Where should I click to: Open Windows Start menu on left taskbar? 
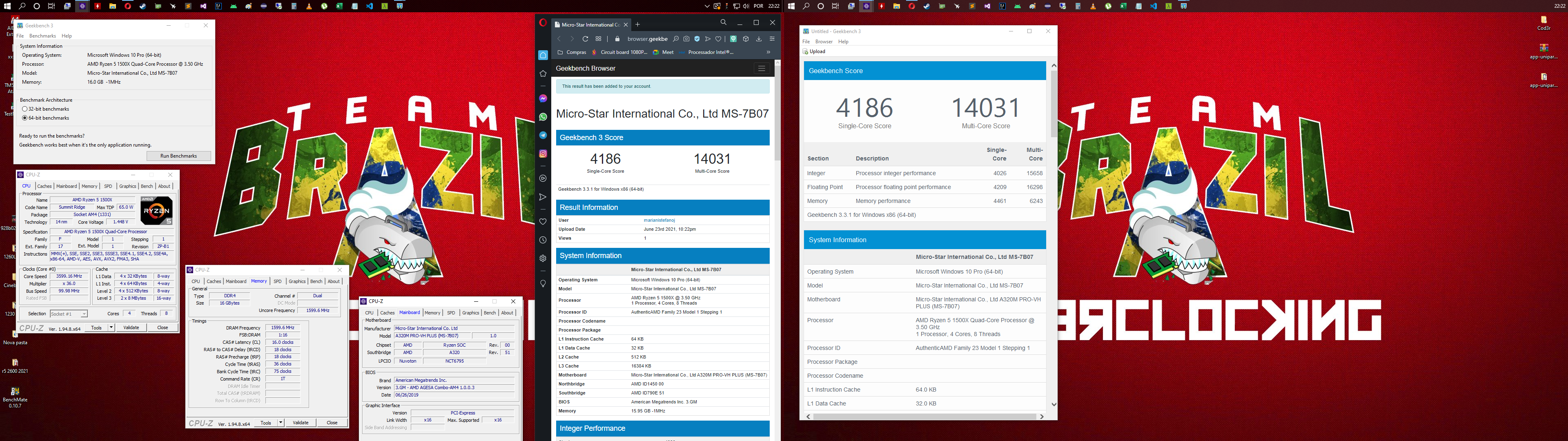pyautogui.click(x=8, y=6)
